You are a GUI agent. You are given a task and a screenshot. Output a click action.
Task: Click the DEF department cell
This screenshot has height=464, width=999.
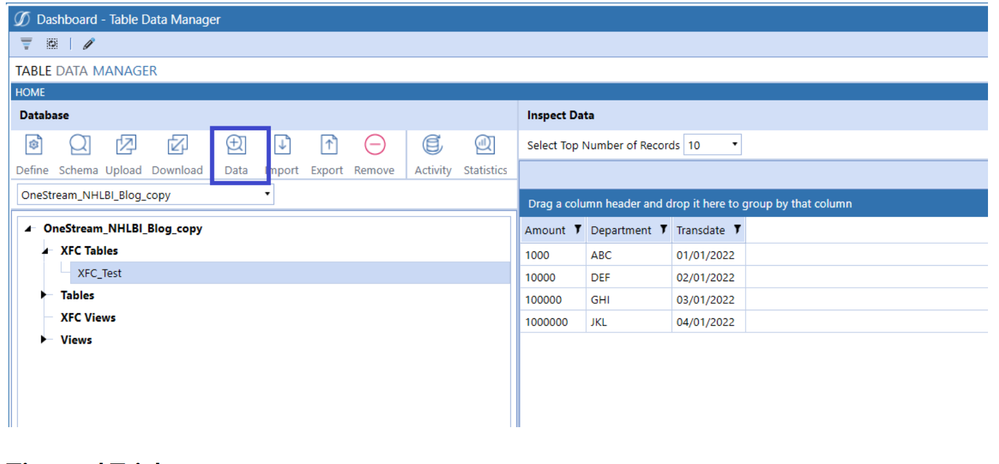tap(629, 278)
